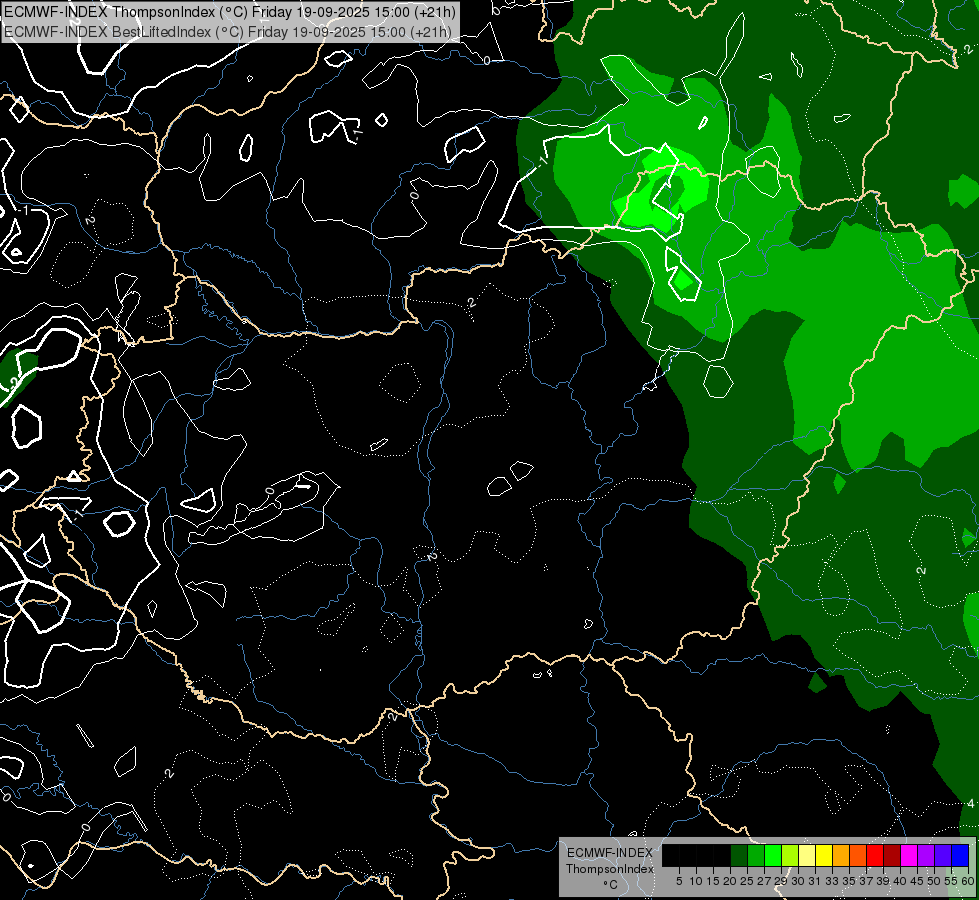Click the ECMWF-INDEX ThompsonIndex legend label
979x900 pixels.
point(609,861)
